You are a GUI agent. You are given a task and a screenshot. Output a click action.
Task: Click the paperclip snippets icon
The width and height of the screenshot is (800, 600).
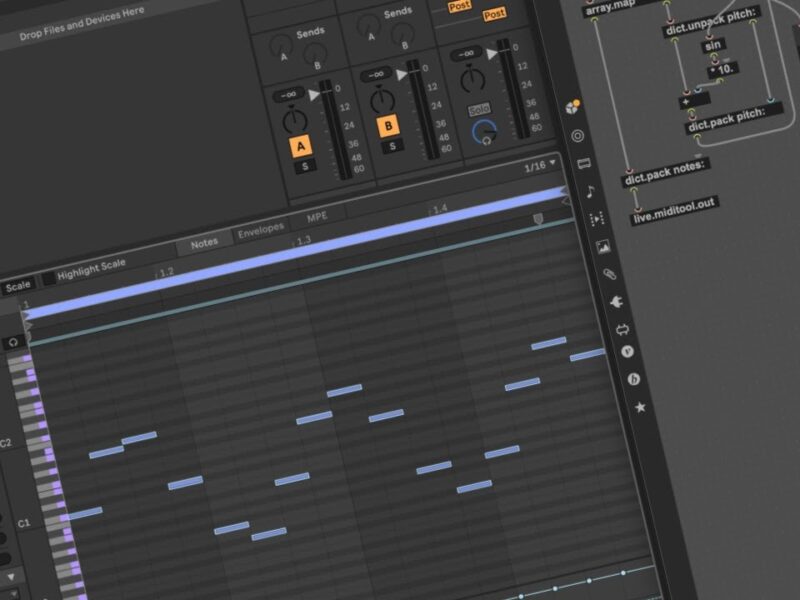609,273
